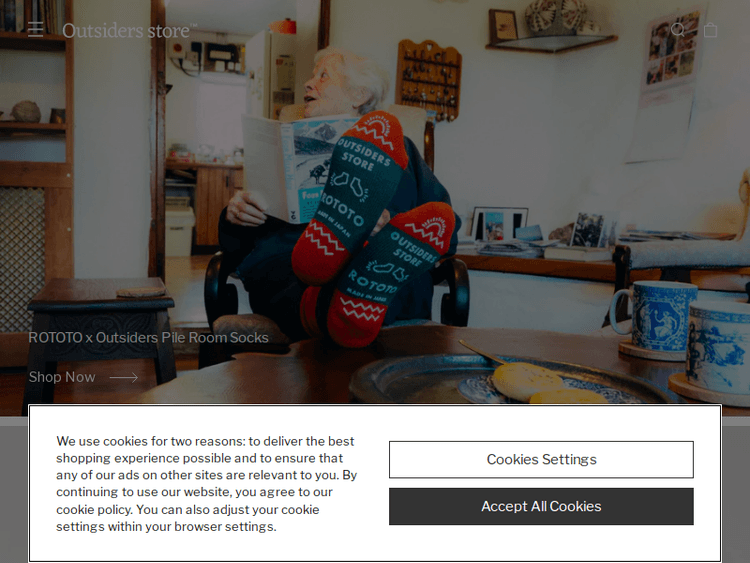
Task: Click the wooden spoon rack on wall
Action: (x=429, y=80)
